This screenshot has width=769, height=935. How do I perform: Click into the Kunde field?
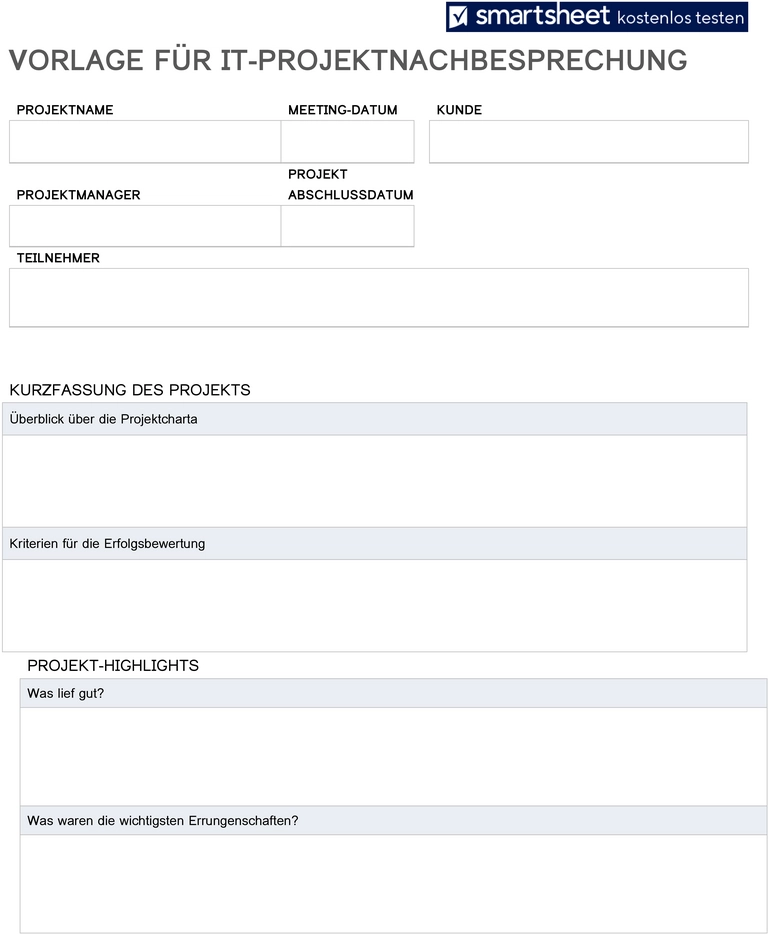pos(589,142)
